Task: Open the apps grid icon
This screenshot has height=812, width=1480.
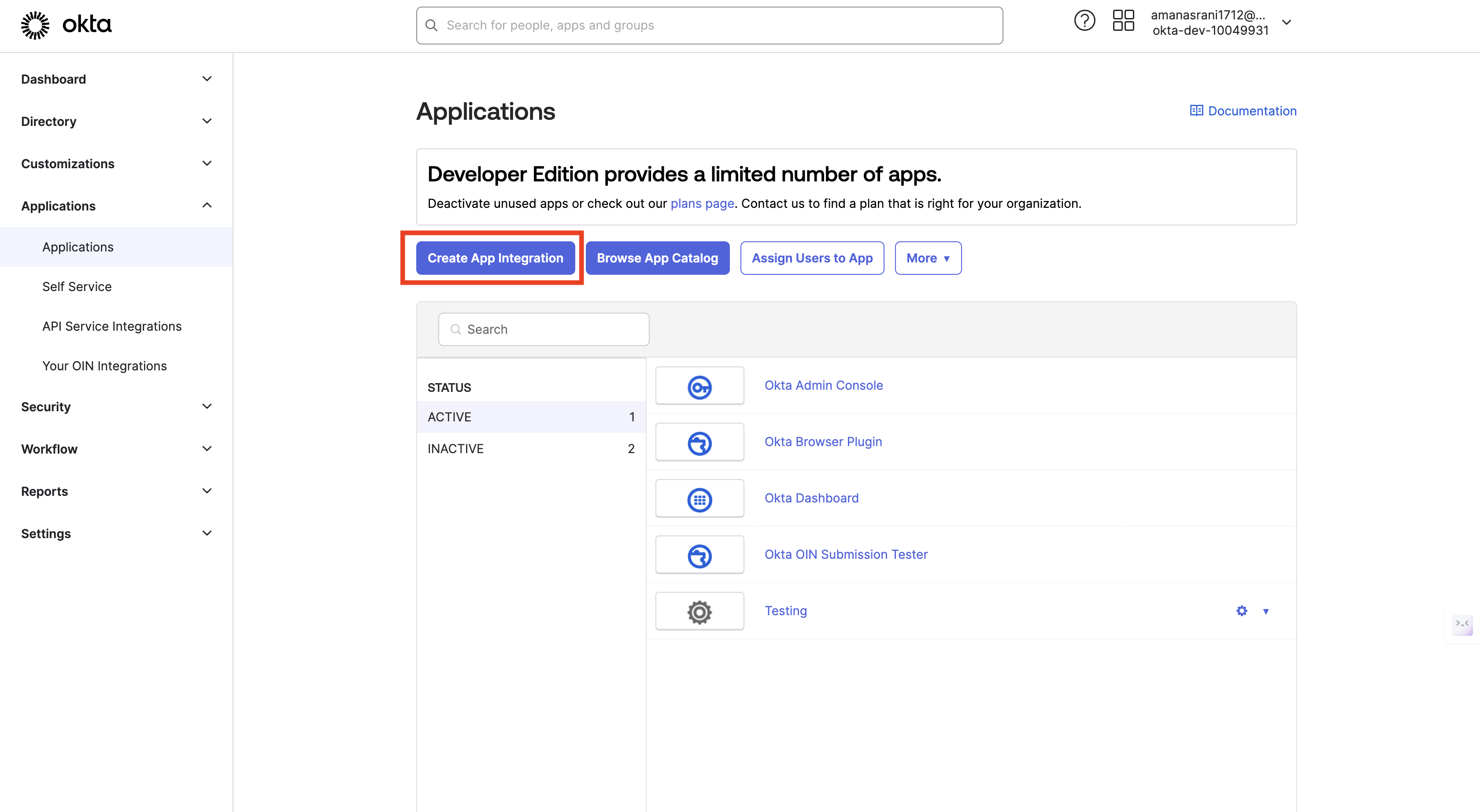Action: point(1123,21)
